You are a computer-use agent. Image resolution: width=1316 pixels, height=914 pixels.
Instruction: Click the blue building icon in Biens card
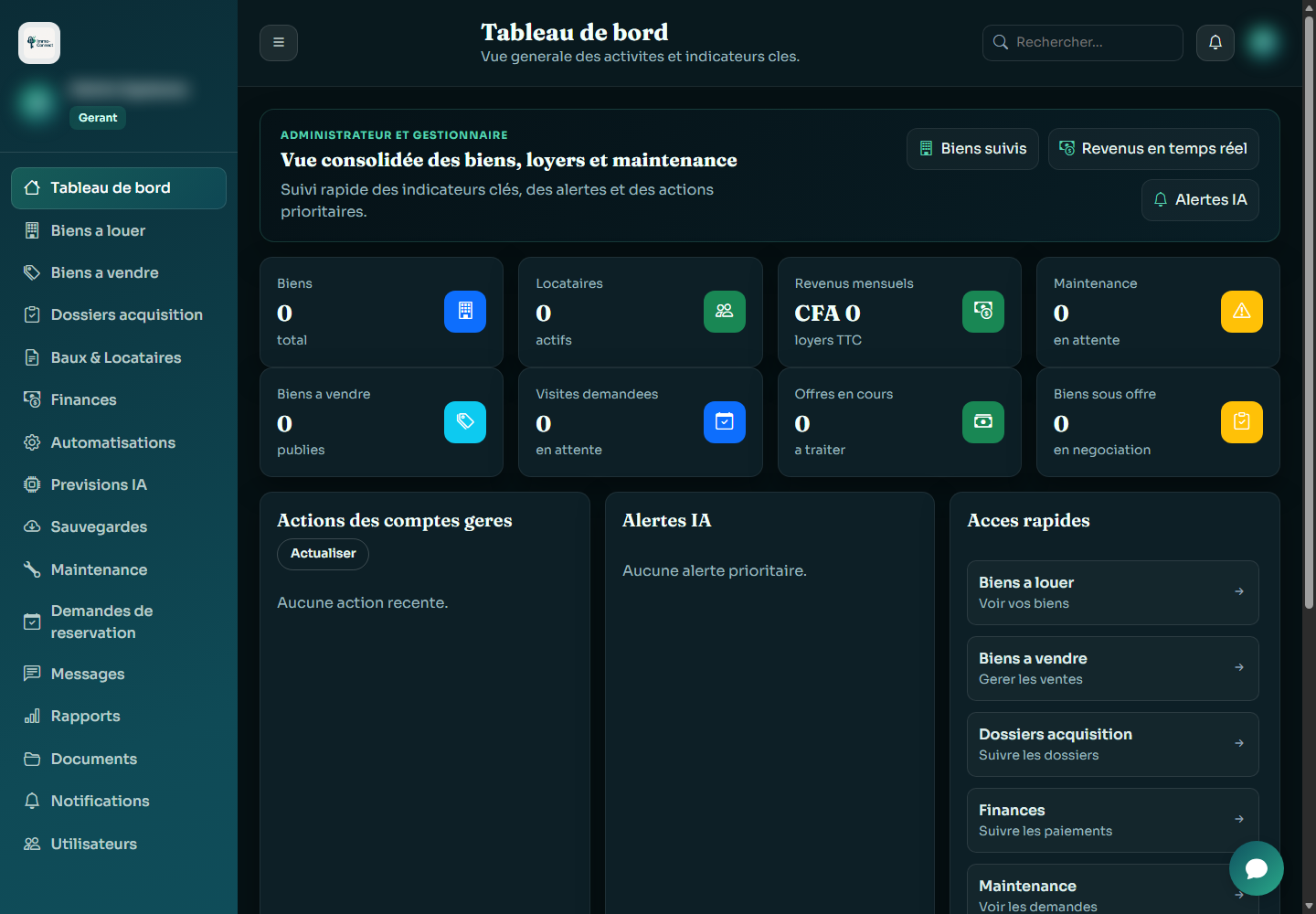465,312
